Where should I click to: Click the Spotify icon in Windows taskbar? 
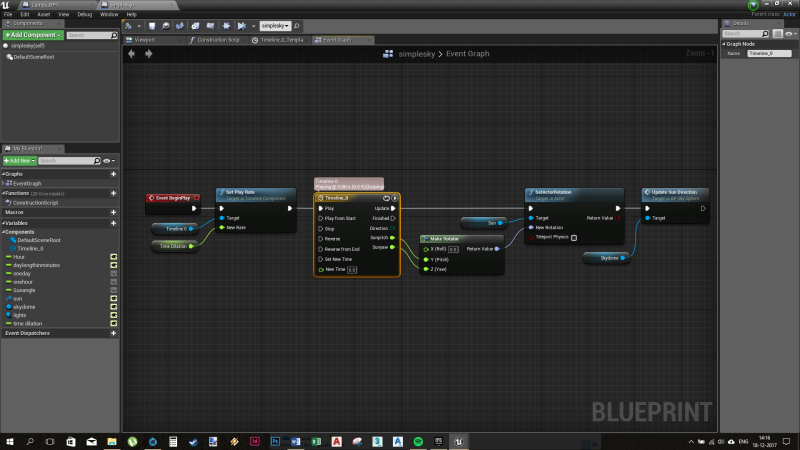417,441
